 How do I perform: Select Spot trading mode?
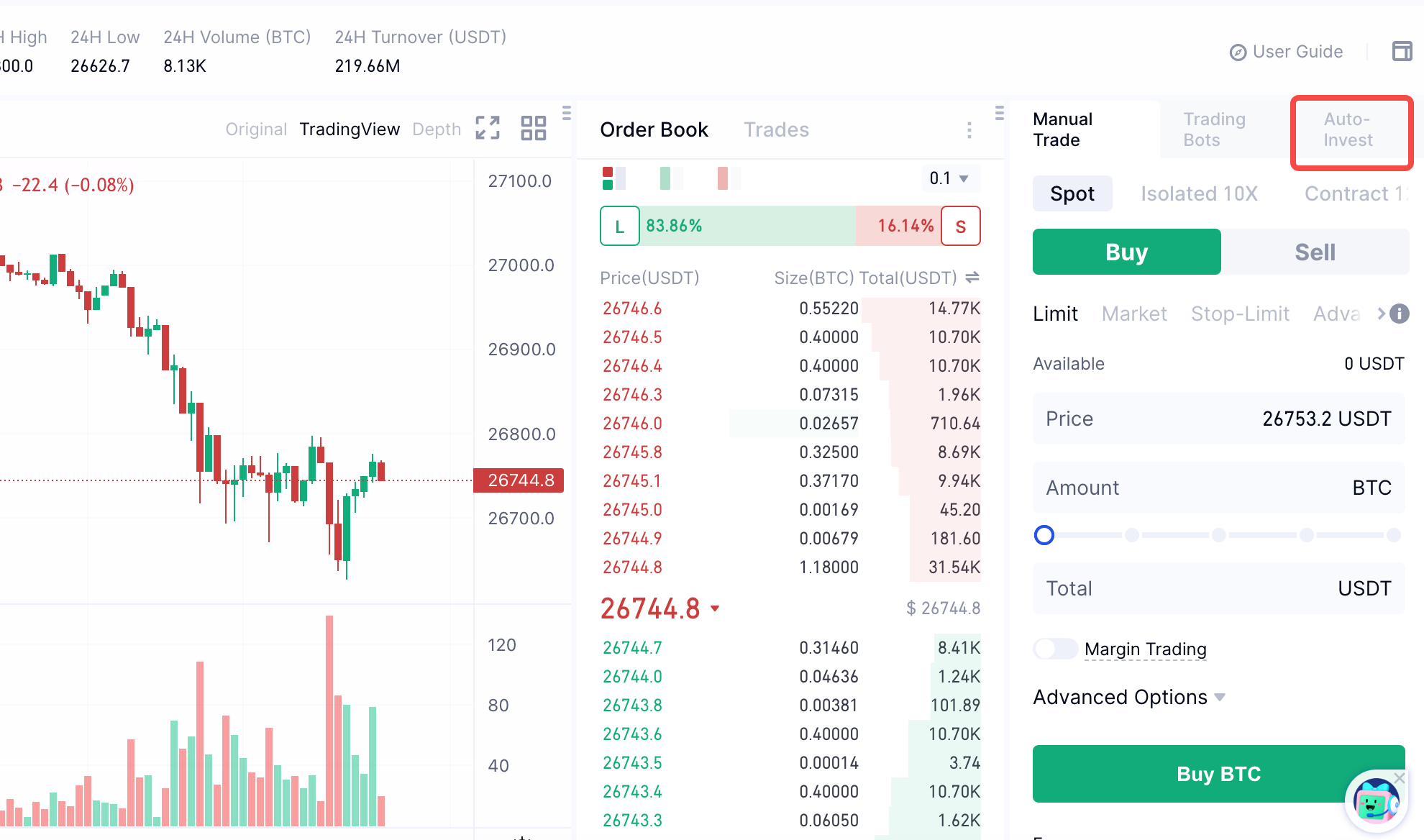coord(1072,193)
